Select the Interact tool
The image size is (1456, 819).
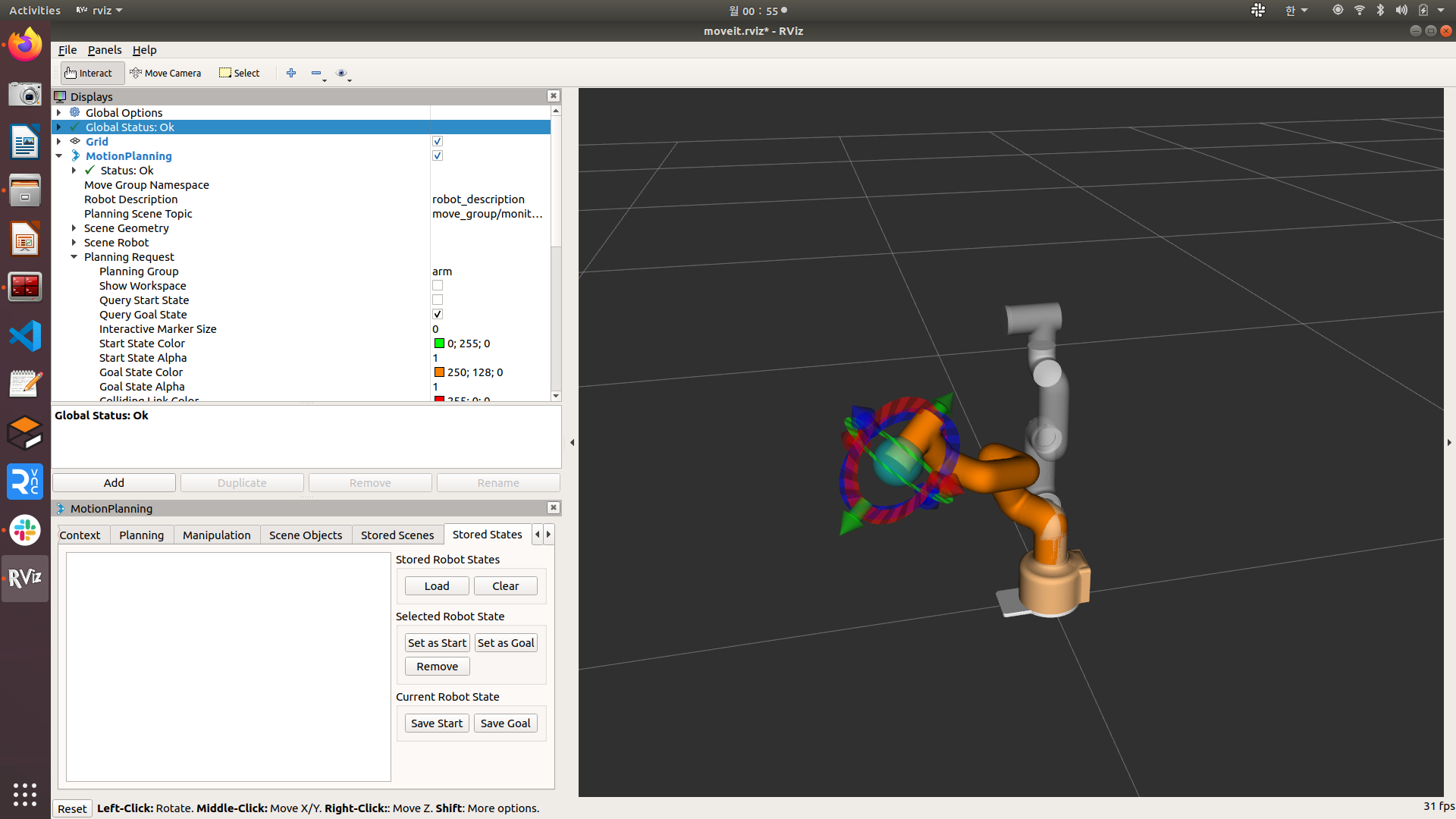click(92, 73)
